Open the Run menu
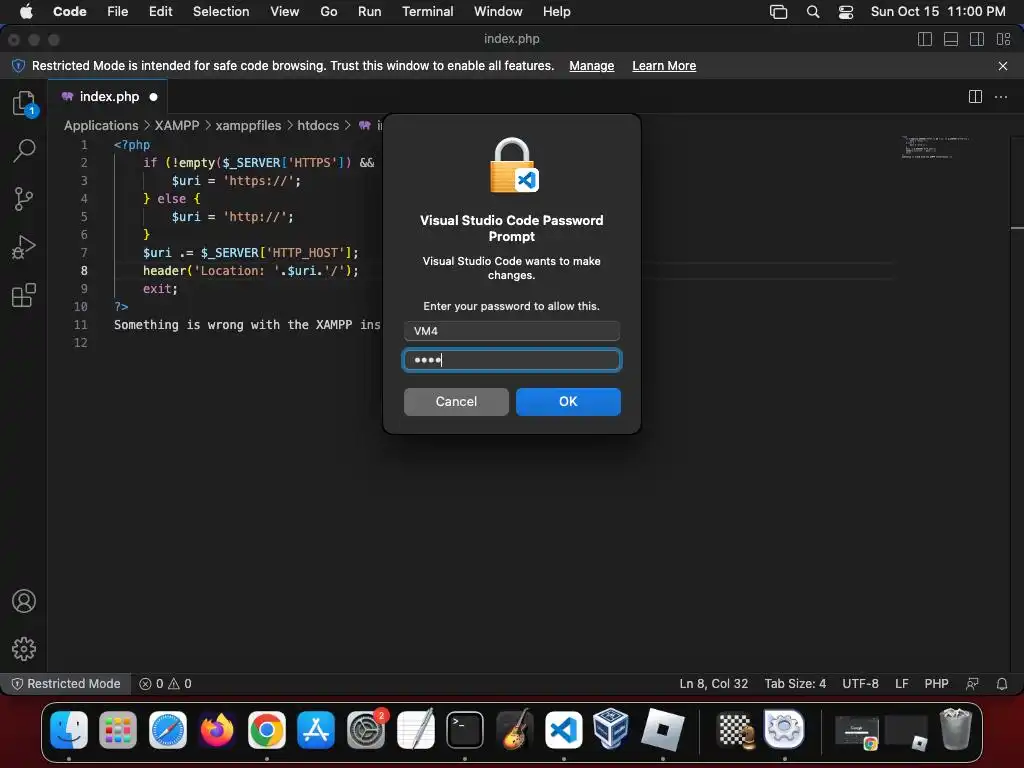The width and height of the screenshot is (1024, 768). click(x=370, y=12)
